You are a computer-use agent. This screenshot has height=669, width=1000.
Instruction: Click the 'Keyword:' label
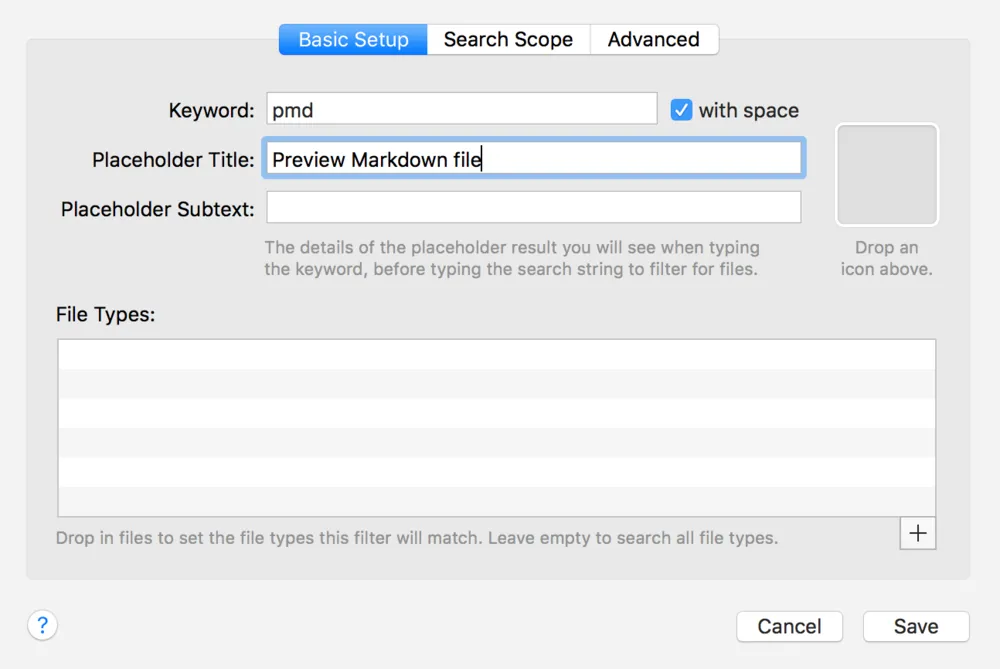point(211,111)
